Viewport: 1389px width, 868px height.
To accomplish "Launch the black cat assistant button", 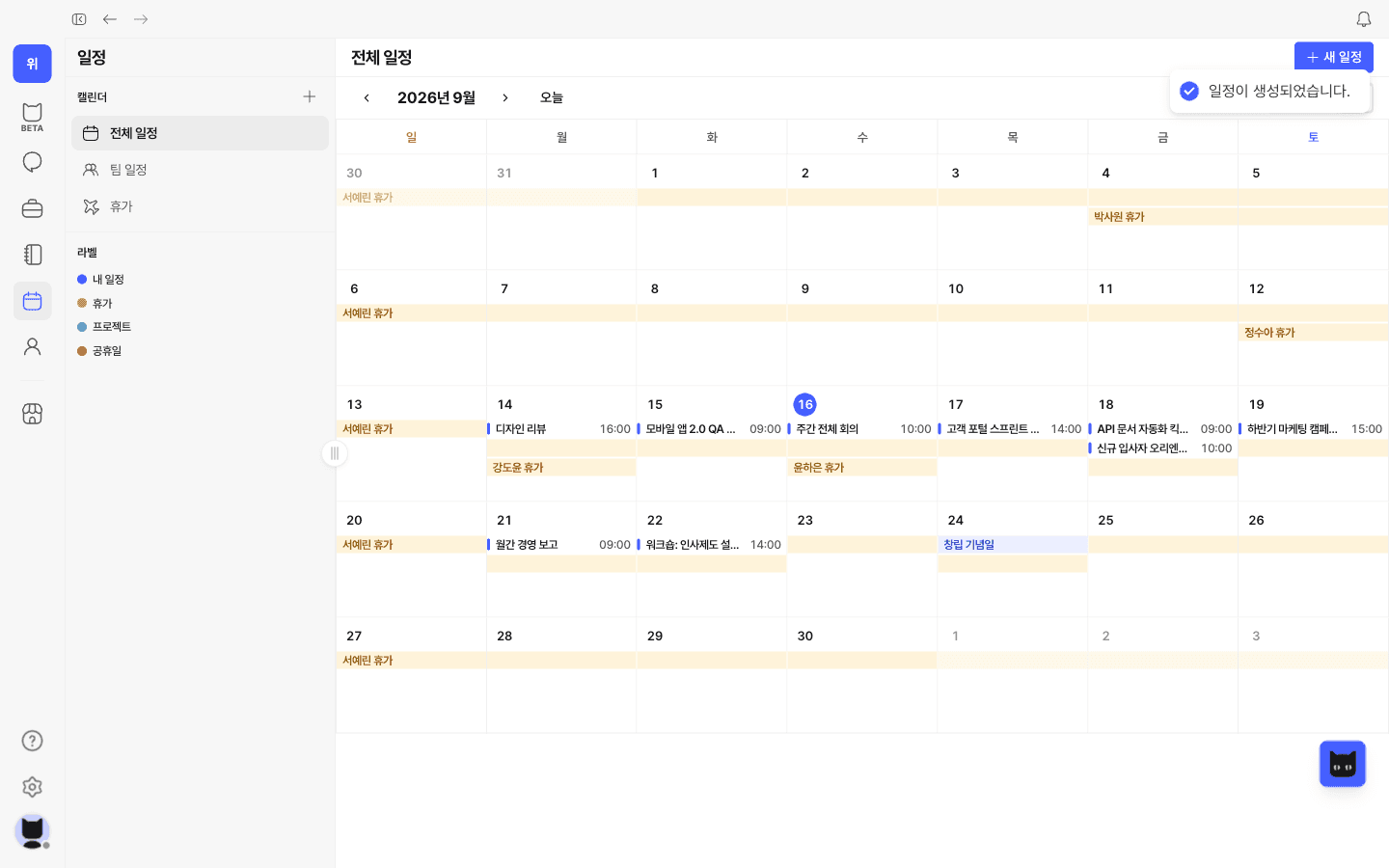I will 1342,764.
